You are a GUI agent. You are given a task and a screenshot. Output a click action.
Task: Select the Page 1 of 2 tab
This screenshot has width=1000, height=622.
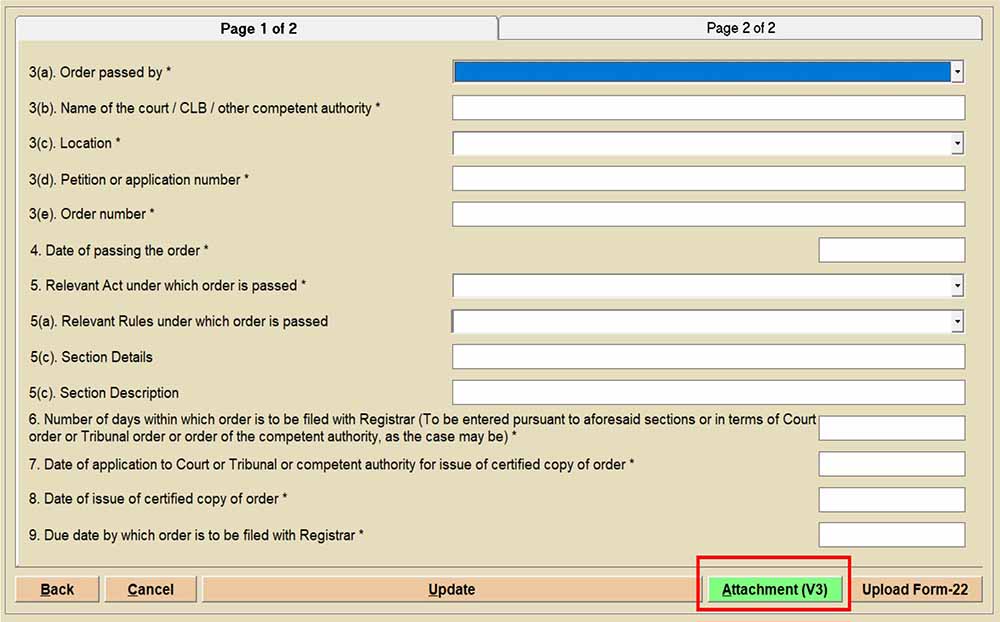[x=258, y=29]
